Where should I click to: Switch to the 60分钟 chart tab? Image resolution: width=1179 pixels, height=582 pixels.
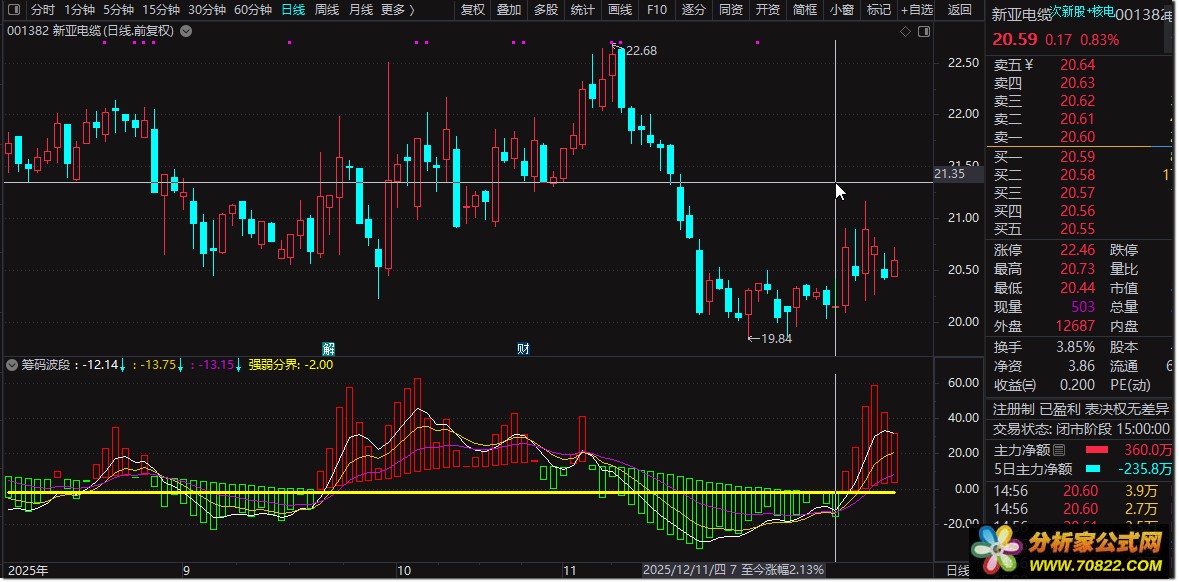pos(253,10)
